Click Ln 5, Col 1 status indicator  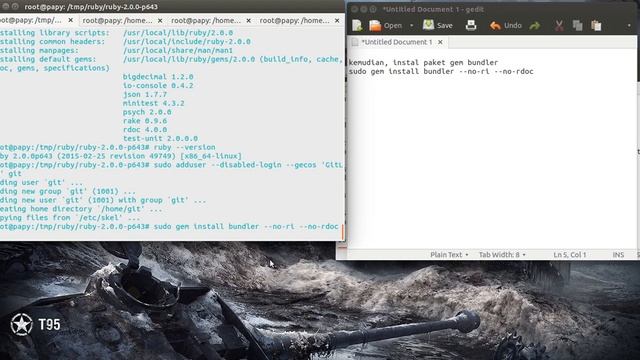[x=570, y=255]
